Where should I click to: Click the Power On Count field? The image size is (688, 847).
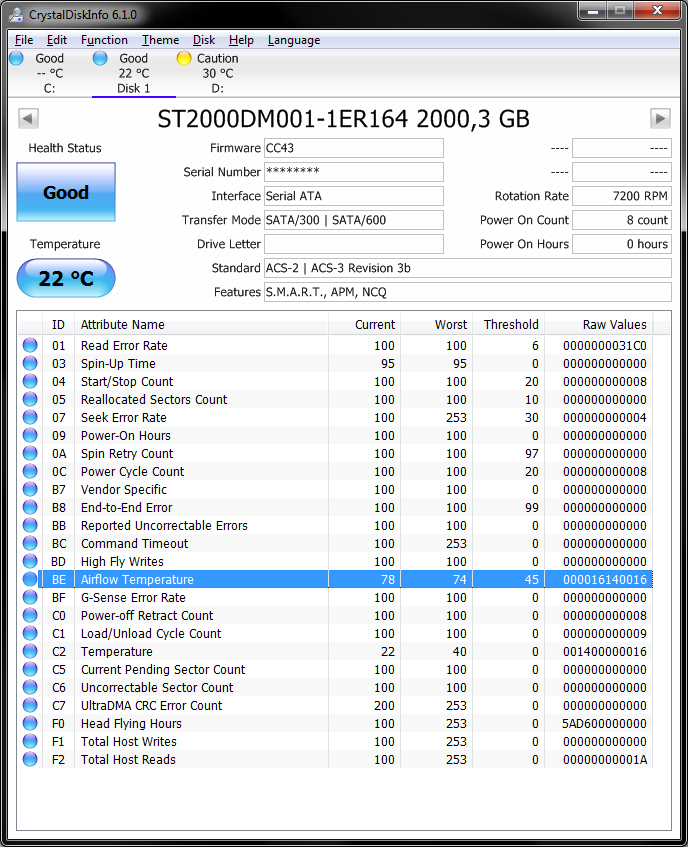[x=622, y=220]
